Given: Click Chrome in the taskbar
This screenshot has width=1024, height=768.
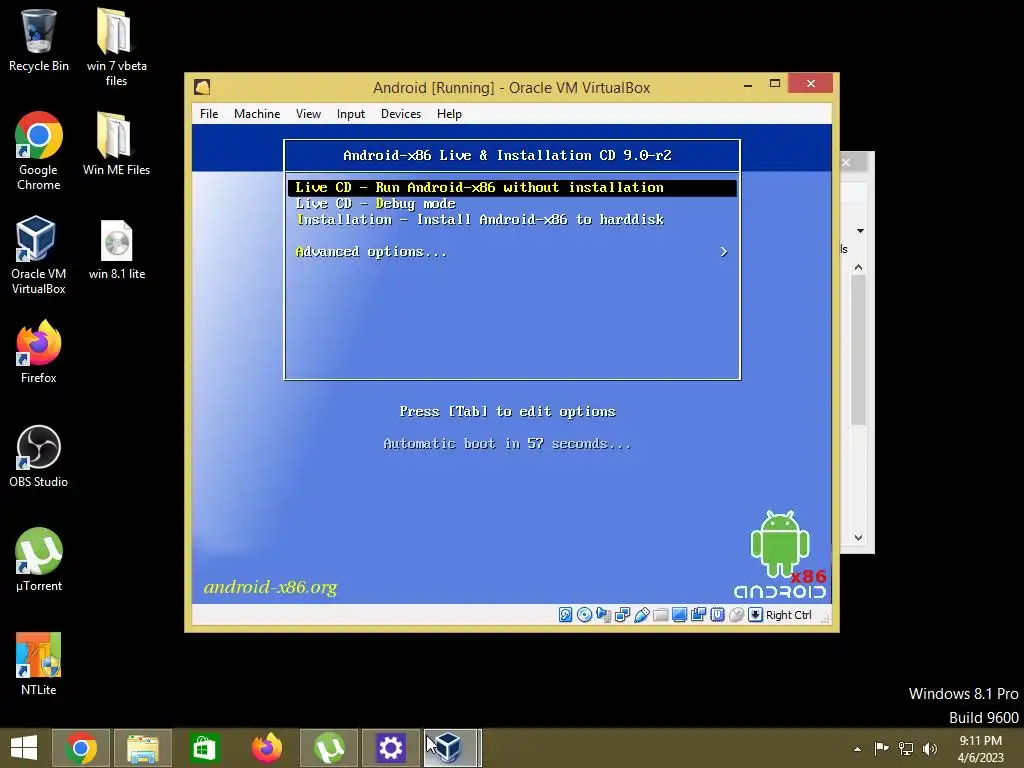Looking at the screenshot, I should point(81,748).
